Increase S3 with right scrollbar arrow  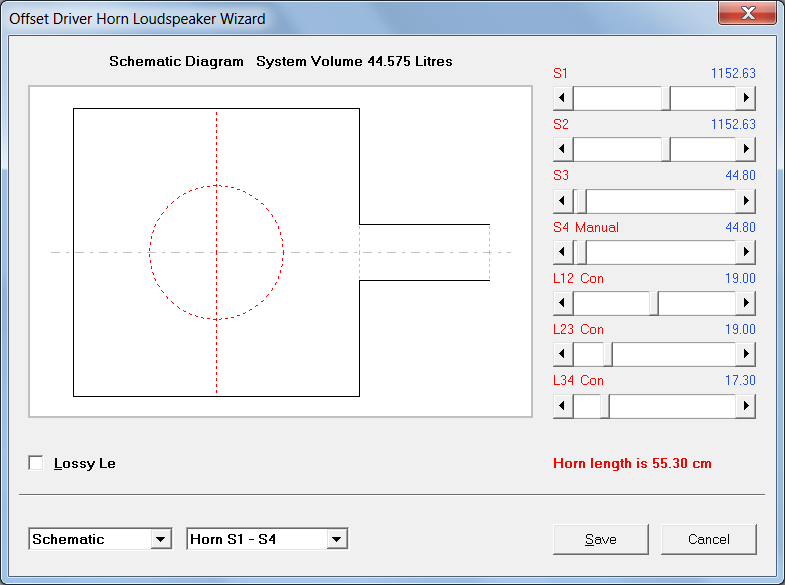click(745, 201)
